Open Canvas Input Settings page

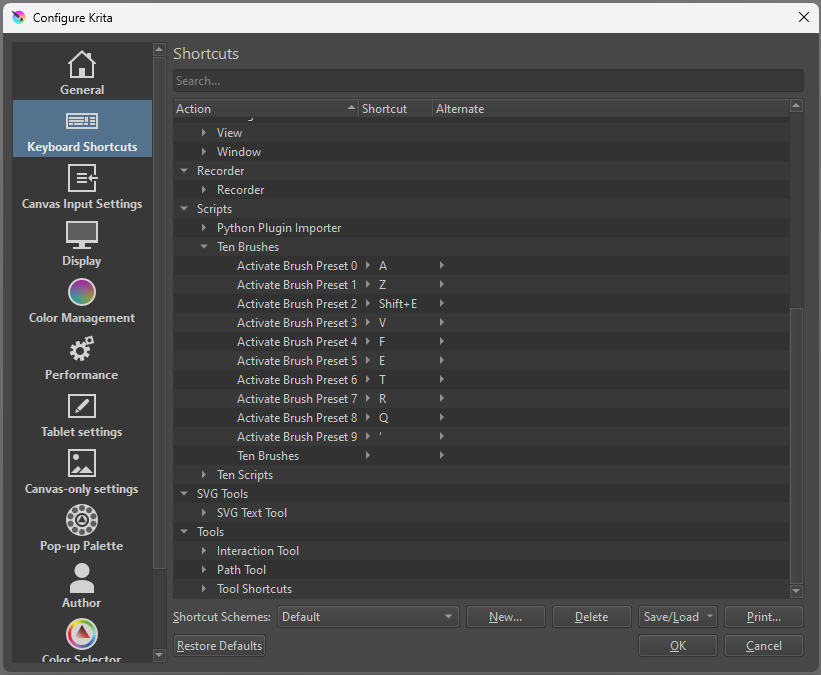tap(82, 186)
